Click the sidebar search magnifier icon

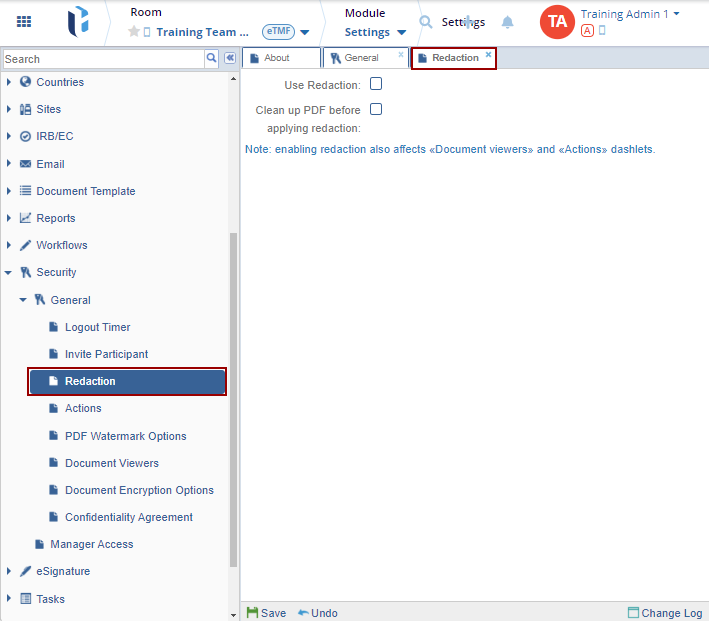211,59
